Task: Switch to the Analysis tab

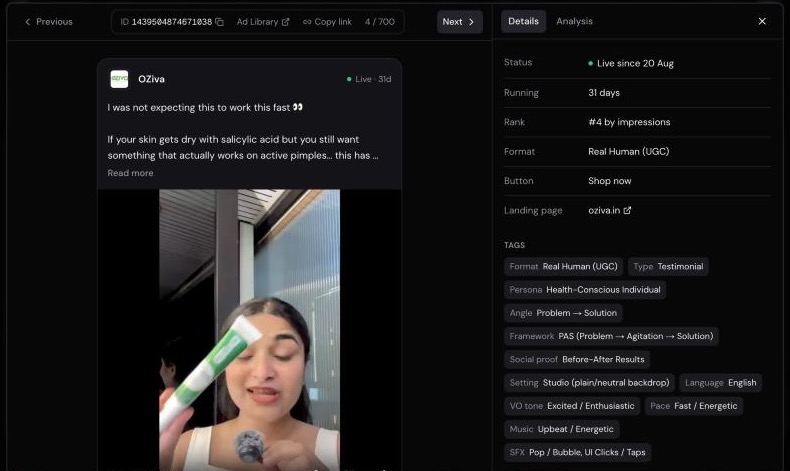Action: [x=574, y=21]
